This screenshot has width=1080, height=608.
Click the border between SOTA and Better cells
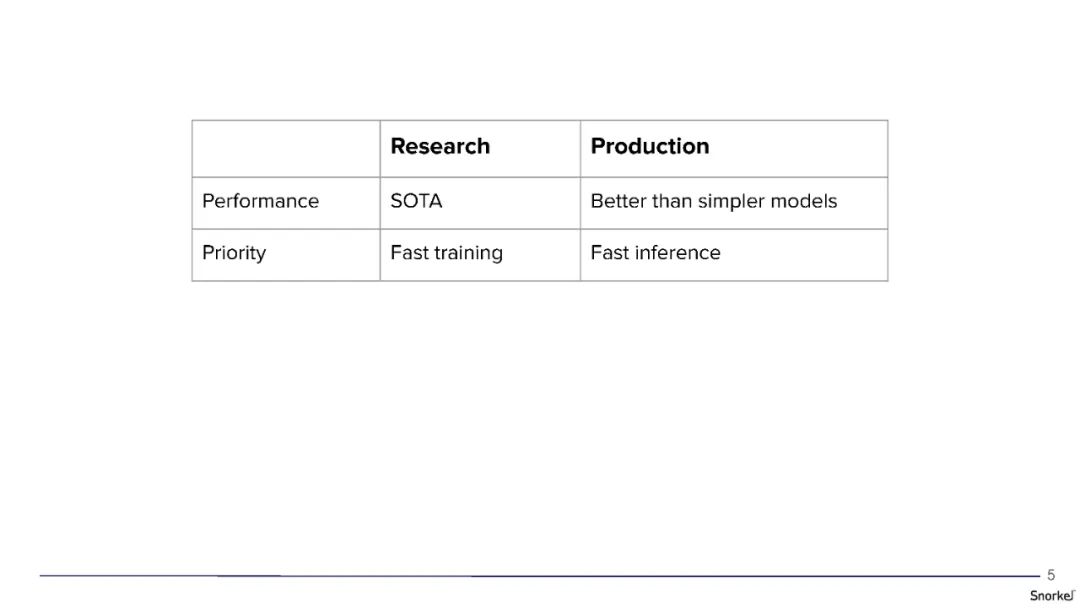[x=580, y=203]
